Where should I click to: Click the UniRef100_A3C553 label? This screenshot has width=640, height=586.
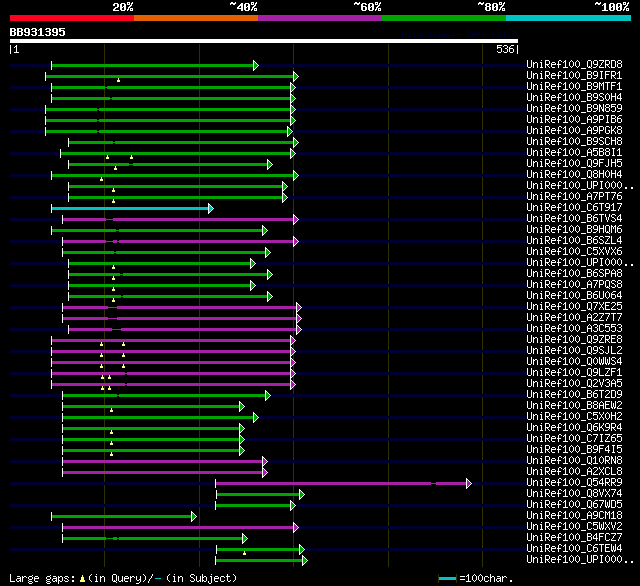tap(574, 329)
